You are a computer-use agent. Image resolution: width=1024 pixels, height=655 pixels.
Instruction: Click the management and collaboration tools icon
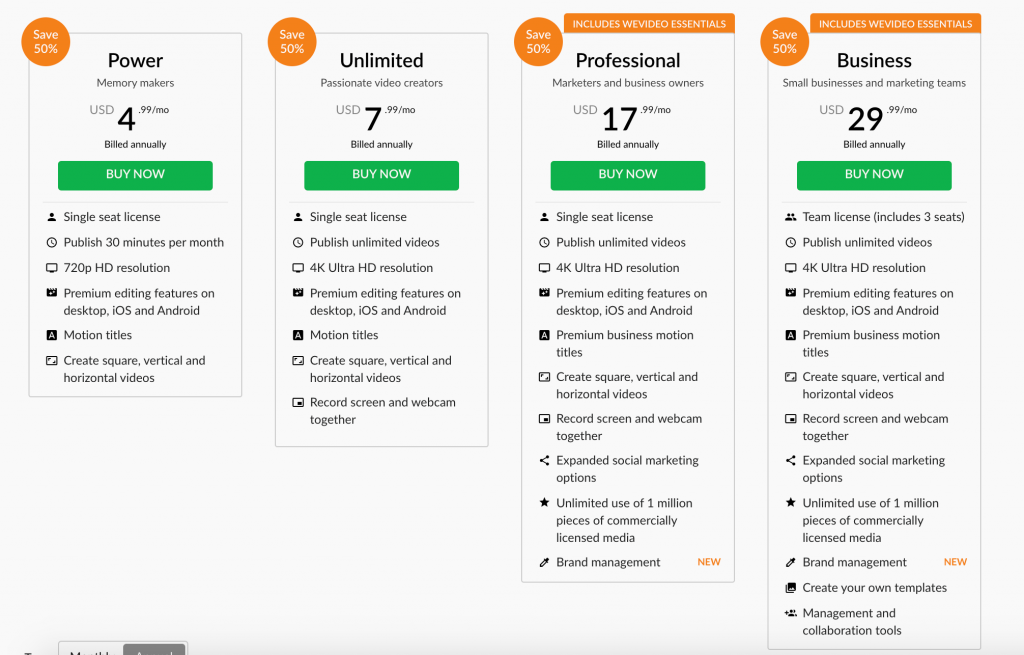pyautogui.click(x=790, y=613)
